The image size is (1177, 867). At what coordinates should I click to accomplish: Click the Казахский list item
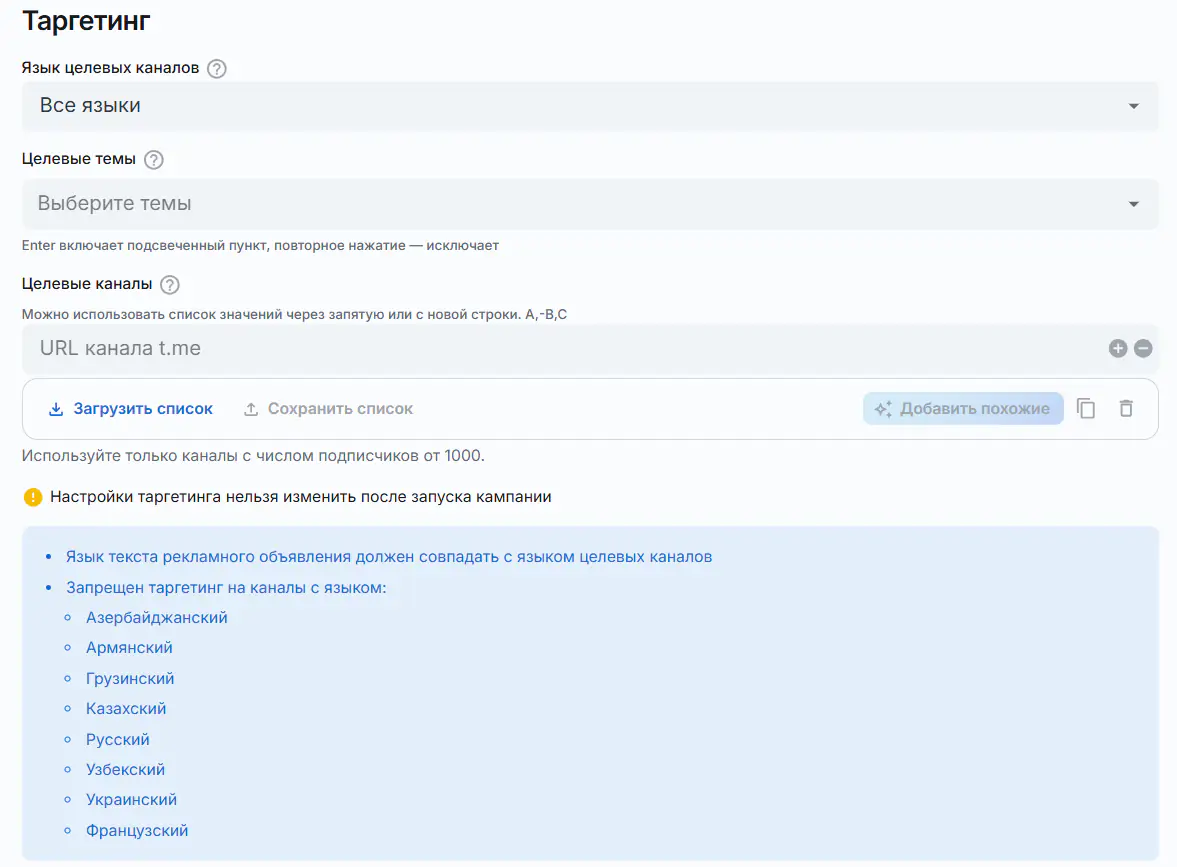tap(126, 709)
